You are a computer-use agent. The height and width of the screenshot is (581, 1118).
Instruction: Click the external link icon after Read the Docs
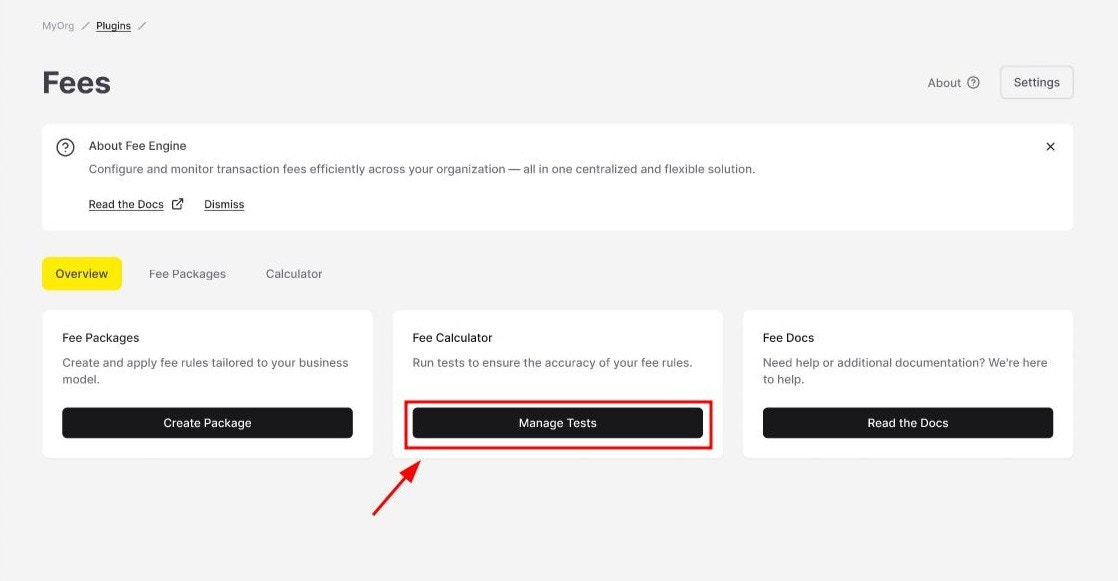pos(178,204)
